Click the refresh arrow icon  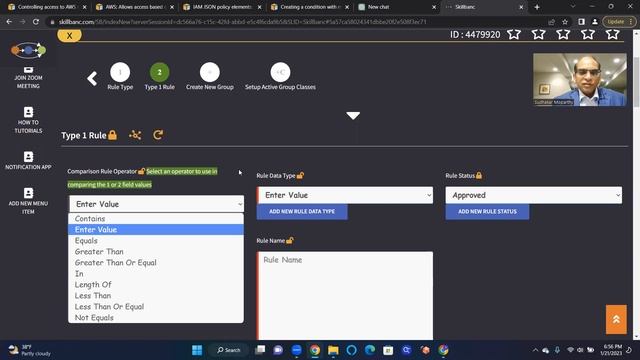[158, 135]
